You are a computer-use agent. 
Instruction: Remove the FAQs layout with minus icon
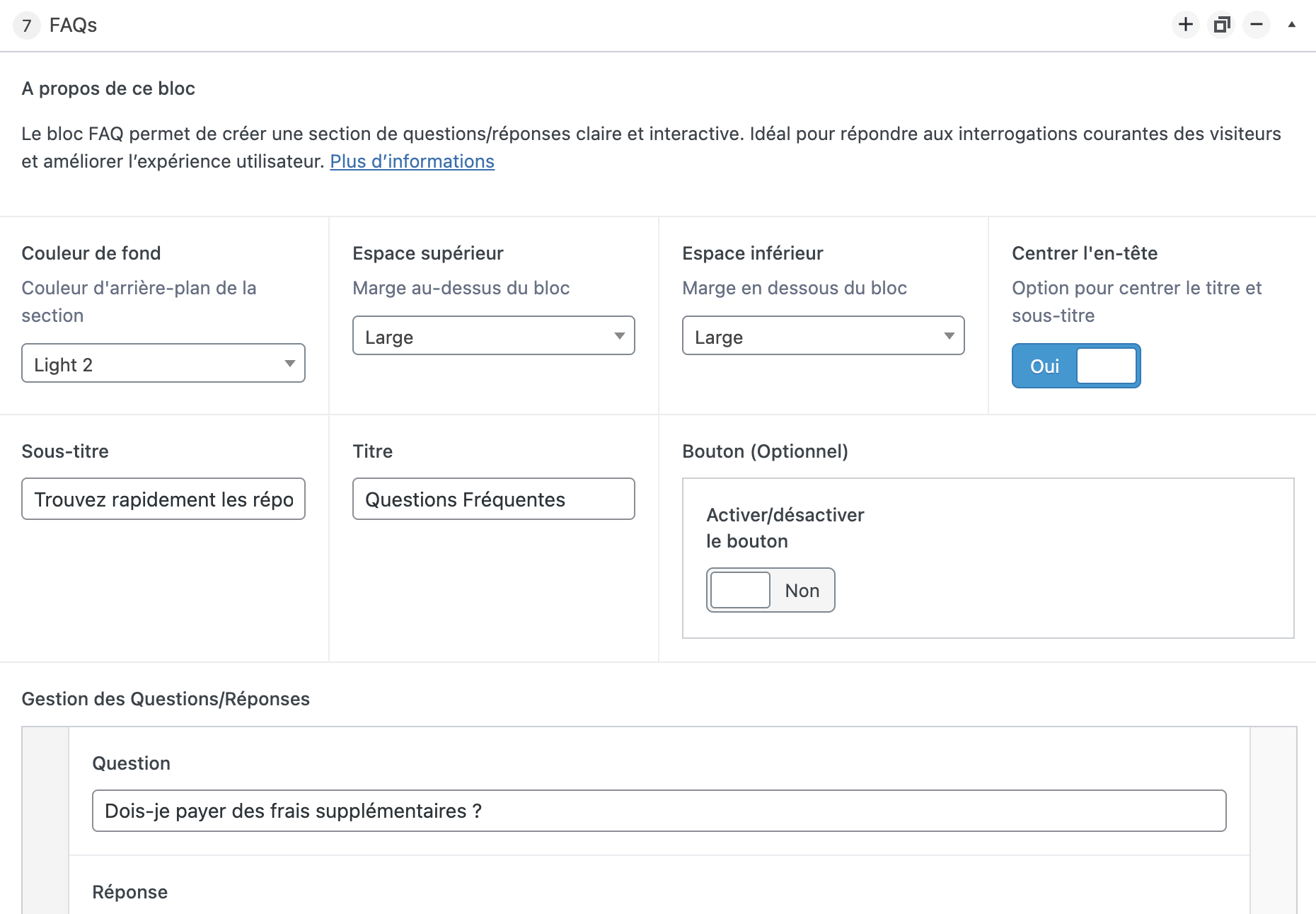pyautogui.click(x=1257, y=25)
